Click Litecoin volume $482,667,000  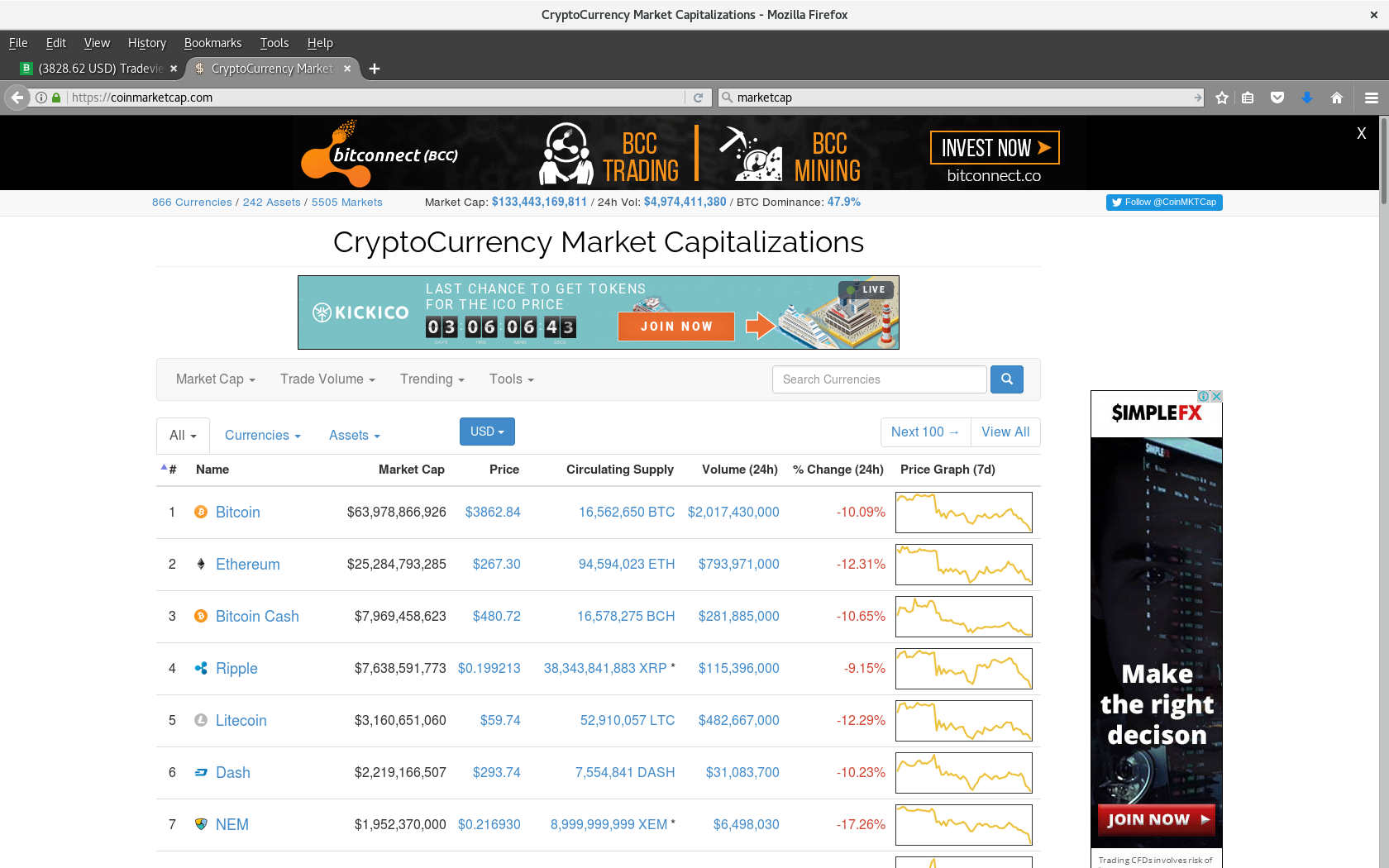tap(738, 721)
